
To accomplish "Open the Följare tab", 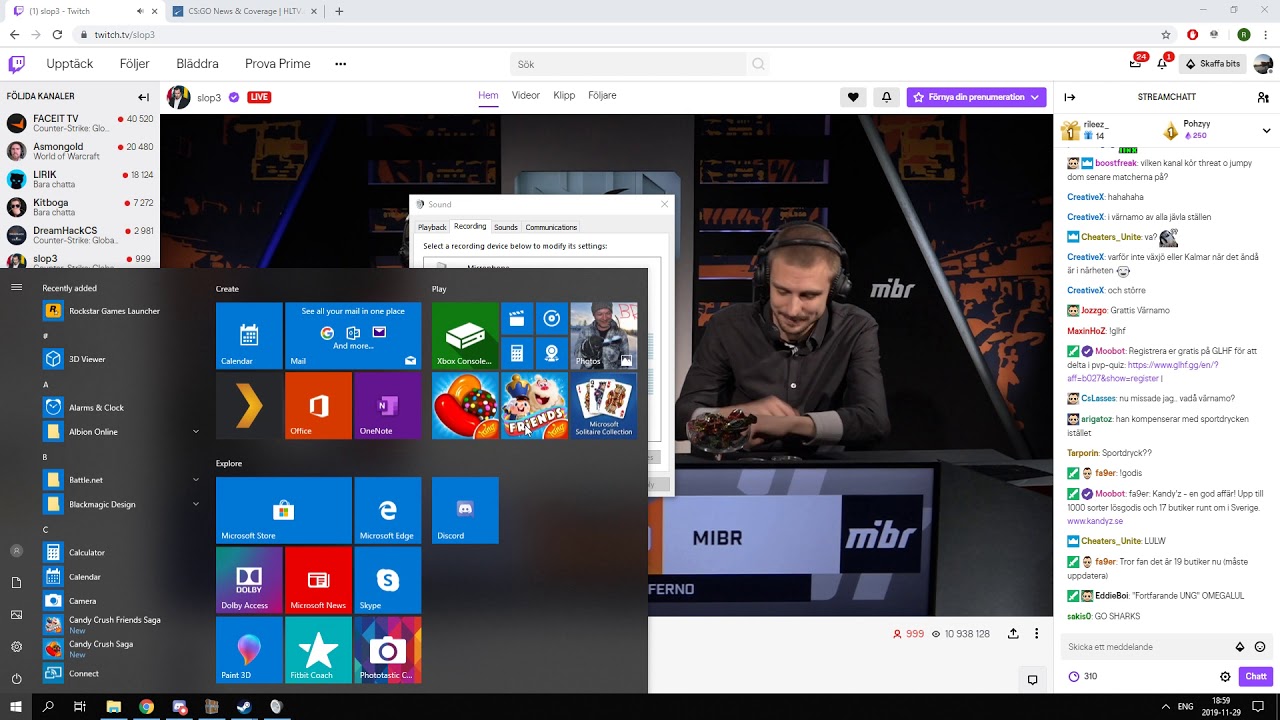I will click(602, 96).
